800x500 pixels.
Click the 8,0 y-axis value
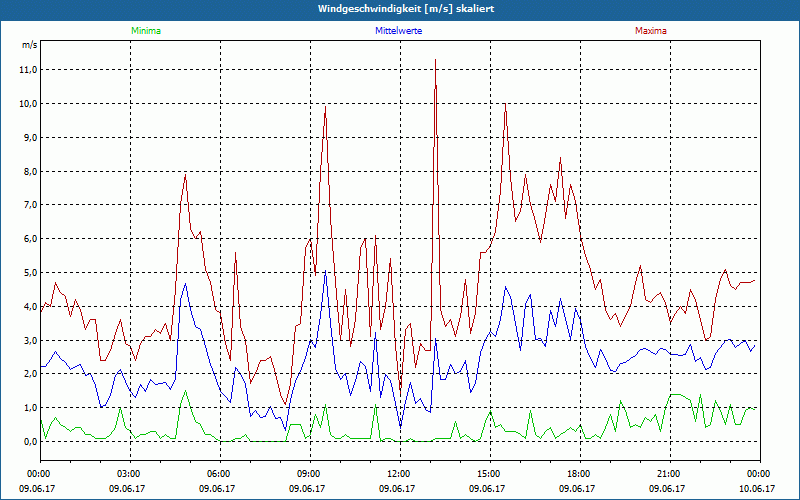point(31,171)
